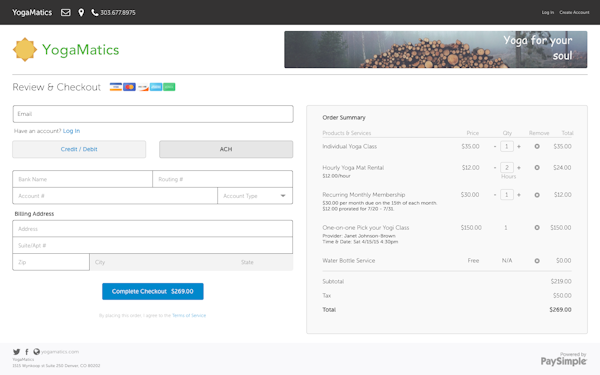Click the Visa card icon
Viewport: 600px width, 375px height.
click(x=116, y=87)
